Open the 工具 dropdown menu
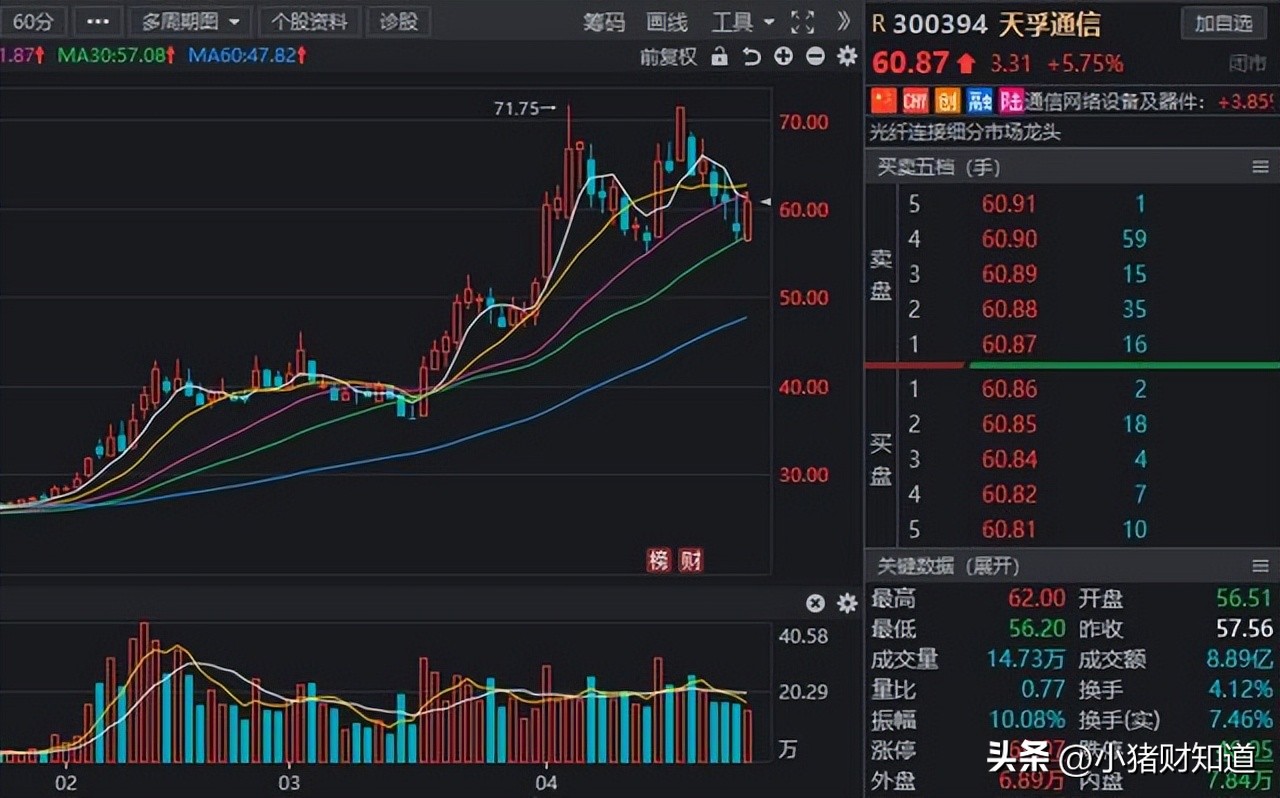Screen dimensions: 1280x798 click(737, 21)
